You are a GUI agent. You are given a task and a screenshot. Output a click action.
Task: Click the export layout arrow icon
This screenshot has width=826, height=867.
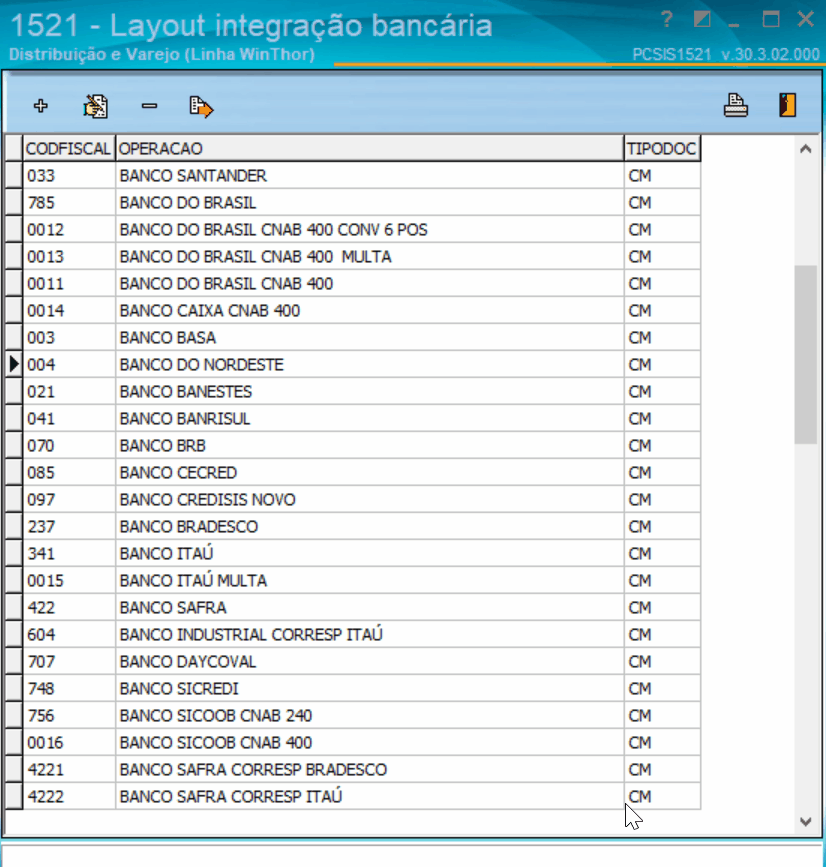pyautogui.click(x=201, y=106)
